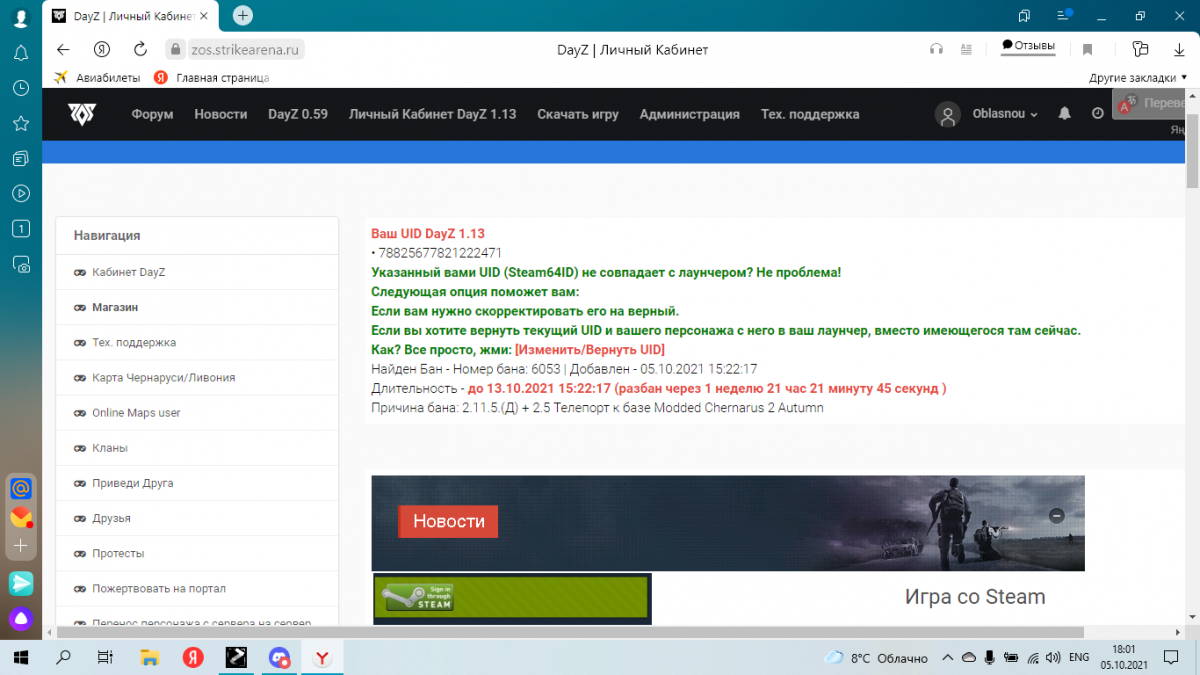1200x675 pixels.
Task: Click the clock icon in site header
Action: pyautogui.click(x=1098, y=114)
